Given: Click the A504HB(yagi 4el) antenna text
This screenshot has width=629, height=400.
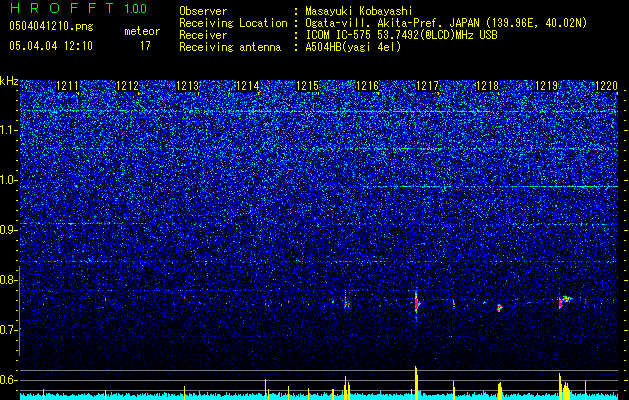Looking at the screenshot, I should 353,47.
